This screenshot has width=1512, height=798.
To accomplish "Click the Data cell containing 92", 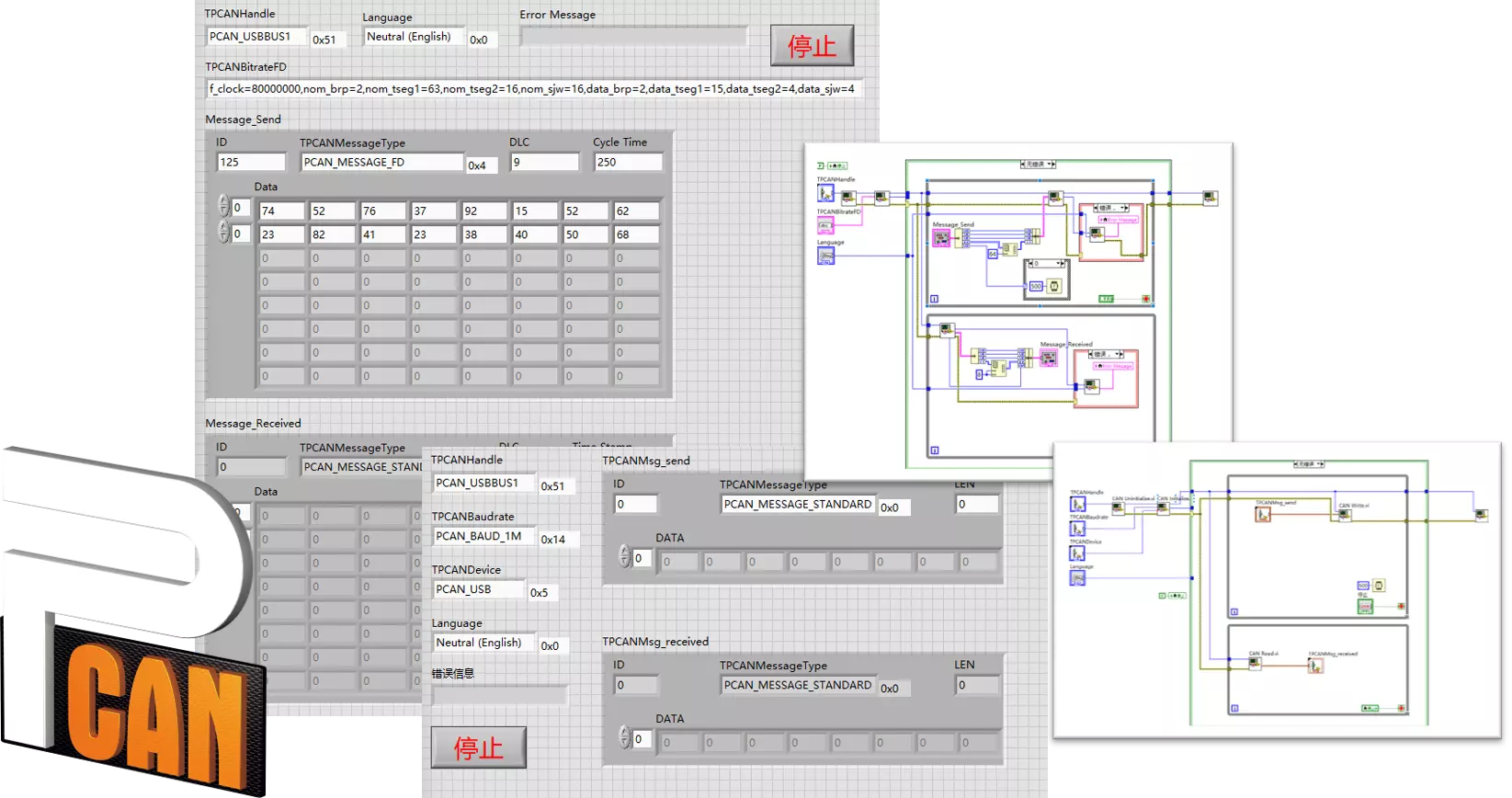I will coord(484,211).
